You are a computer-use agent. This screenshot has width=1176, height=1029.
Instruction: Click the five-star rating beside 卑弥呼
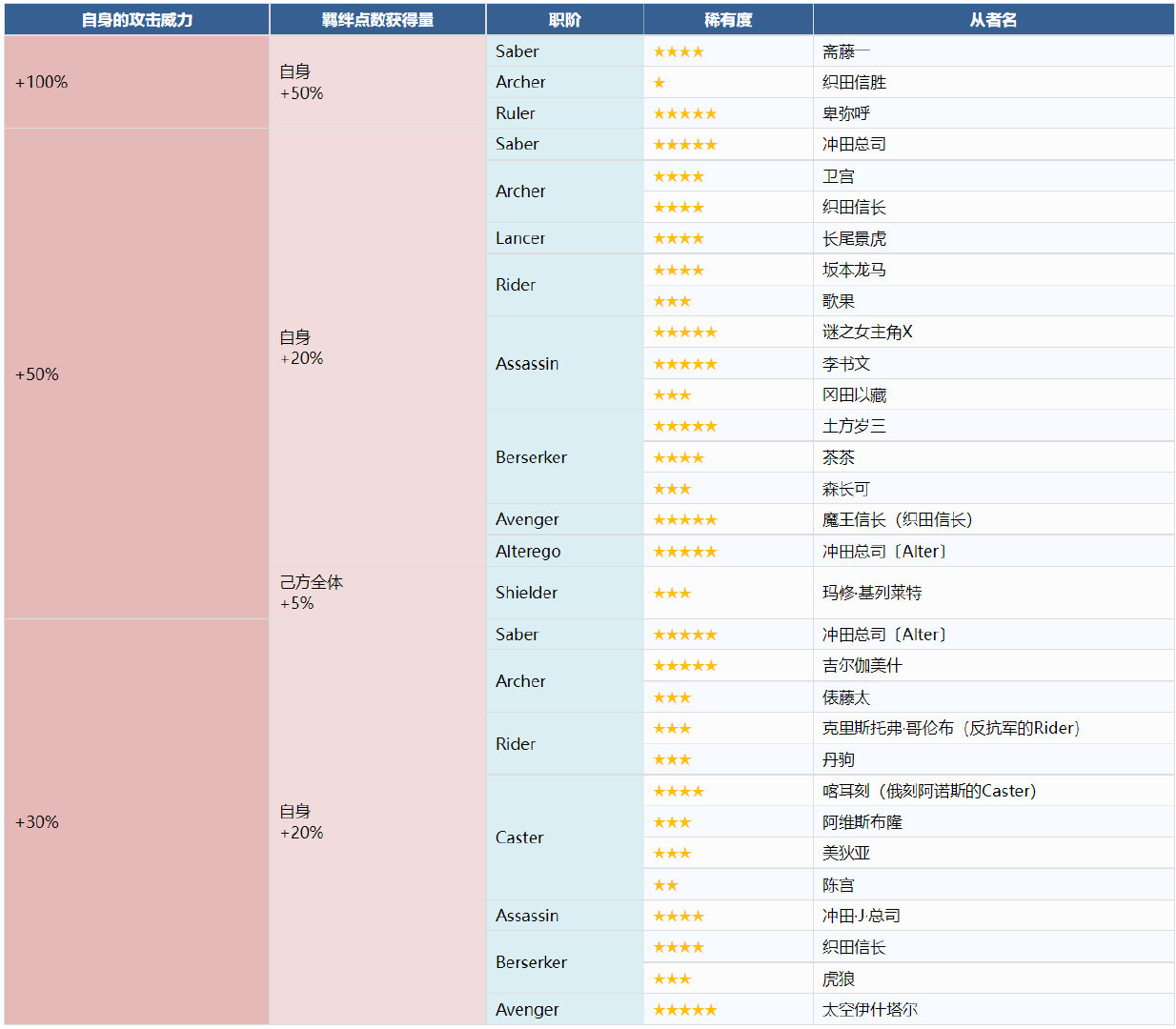coord(684,113)
